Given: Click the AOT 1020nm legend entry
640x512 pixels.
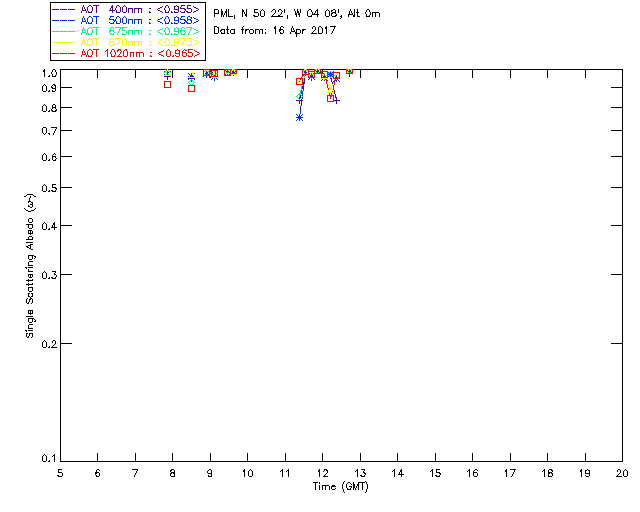Looking at the screenshot, I should pyautogui.click(x=126, y=53).
